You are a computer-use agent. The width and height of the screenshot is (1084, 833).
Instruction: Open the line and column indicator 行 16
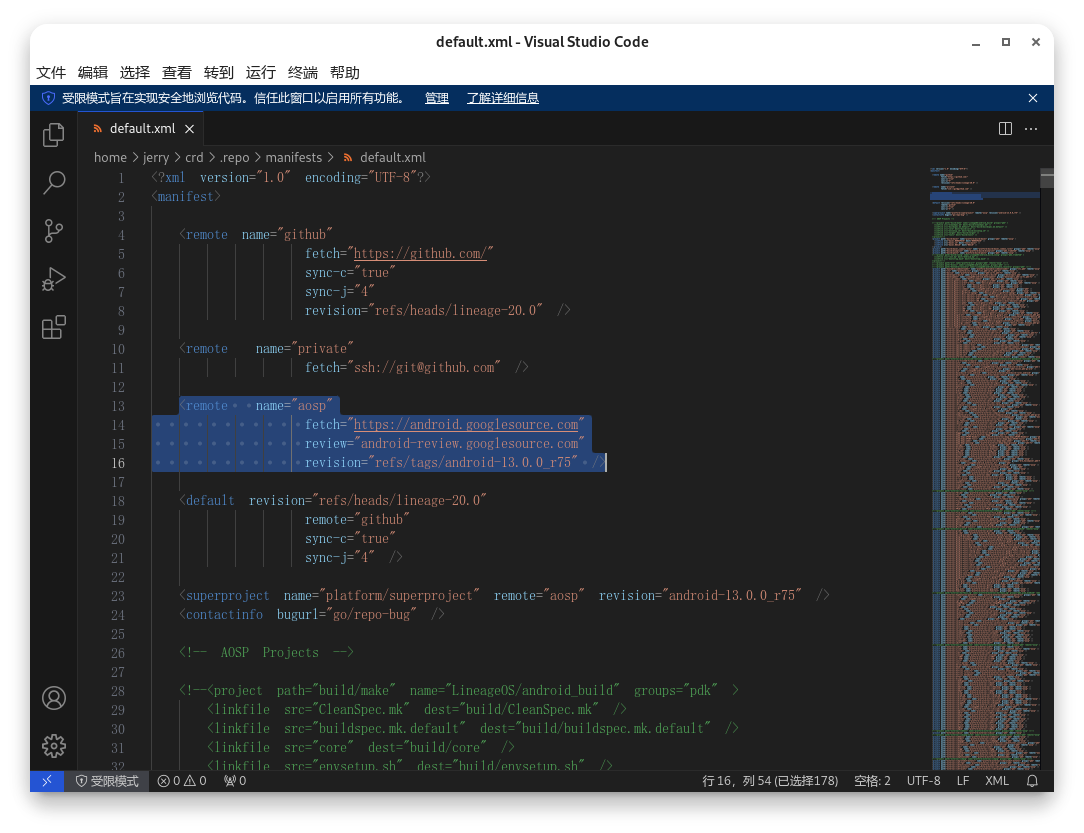770,781
